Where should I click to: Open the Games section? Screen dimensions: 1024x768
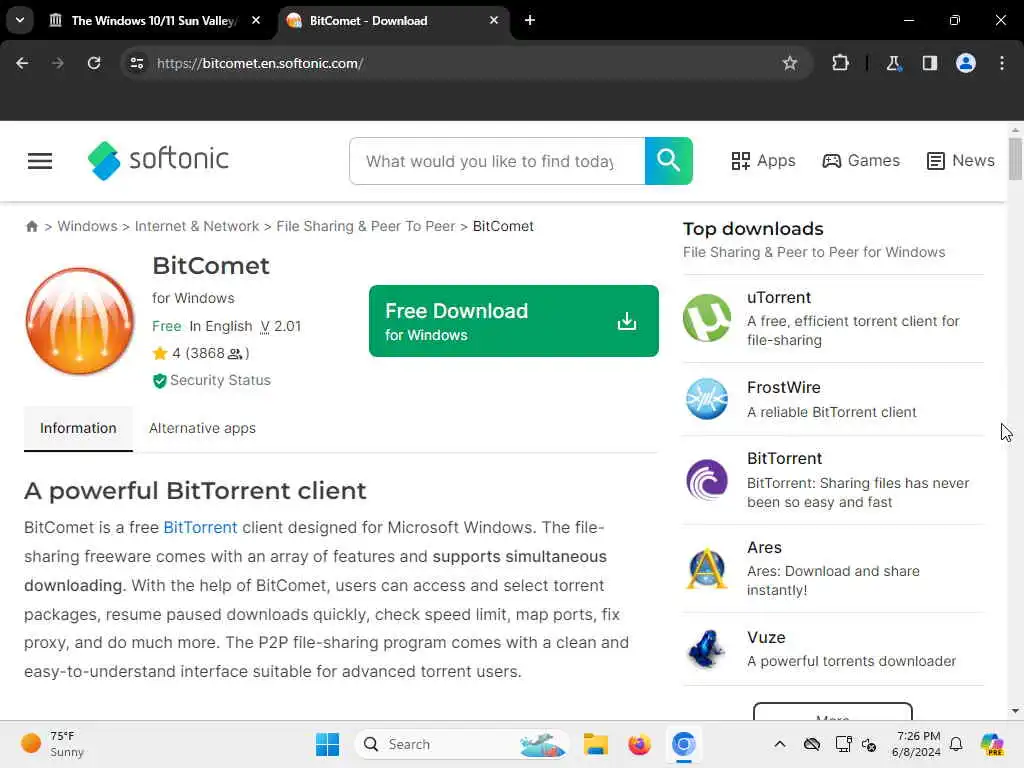[x=861, y=161]
